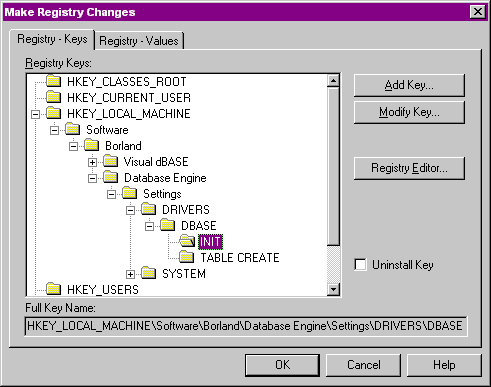
Task: Select the TABLE CREATE folder icon
Action: 187,257
